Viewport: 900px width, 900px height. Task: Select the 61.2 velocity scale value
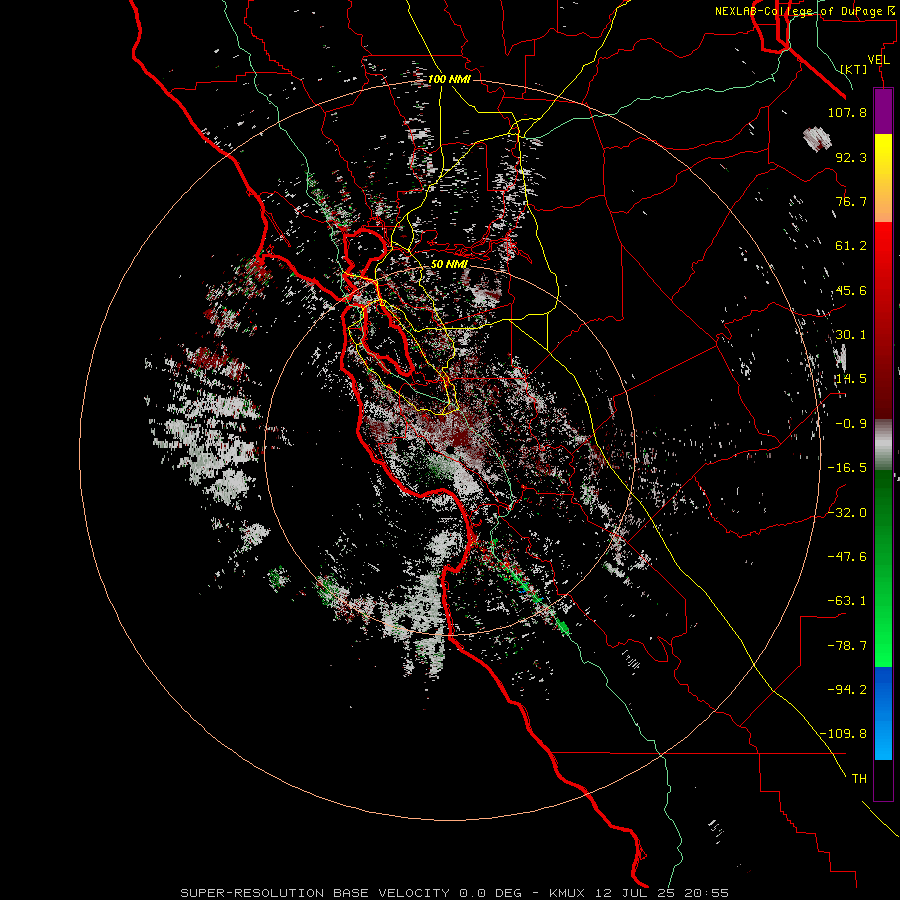click(851, 246)
